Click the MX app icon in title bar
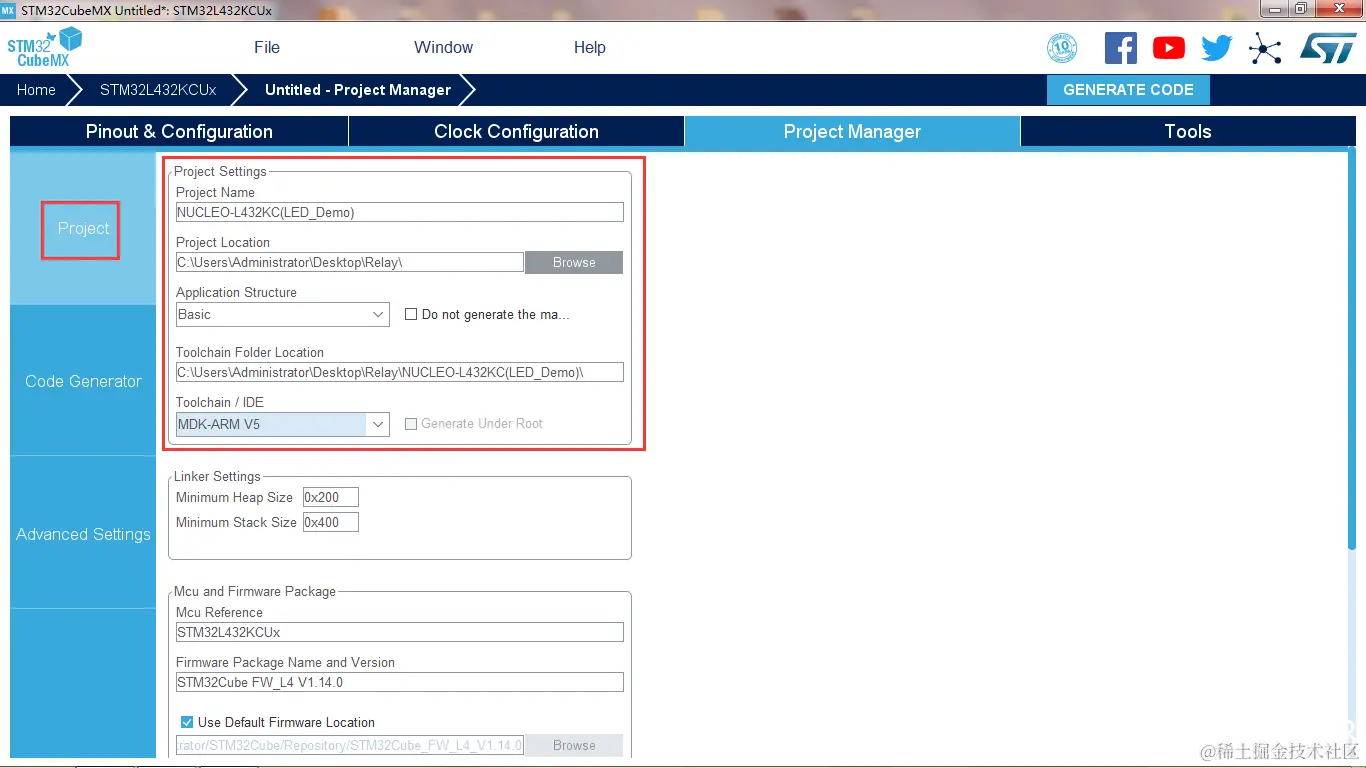Image resolution: width=1366 pixels, height=768 pixels. click(8, 10)
